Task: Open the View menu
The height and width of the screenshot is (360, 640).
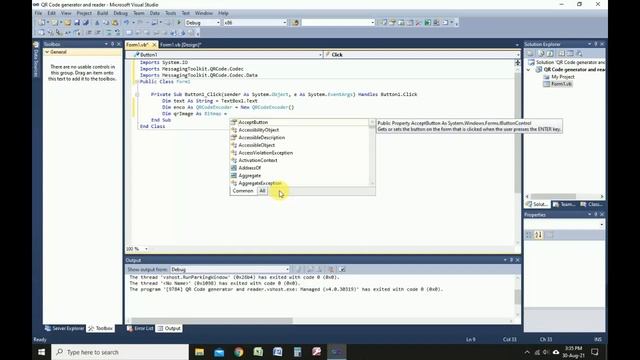Action: [66, 13]
